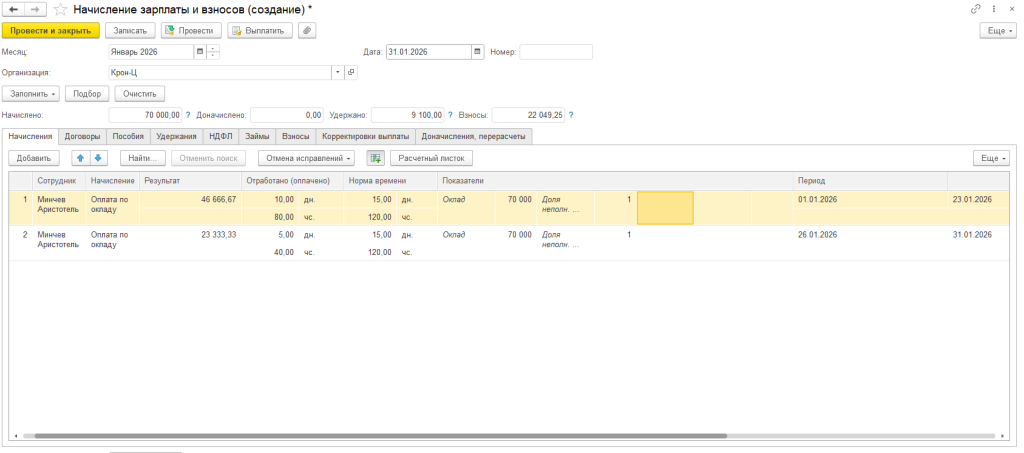
Task: Add document to favorites with star icon
Action: pyautogui.click(x=61, y=9)
